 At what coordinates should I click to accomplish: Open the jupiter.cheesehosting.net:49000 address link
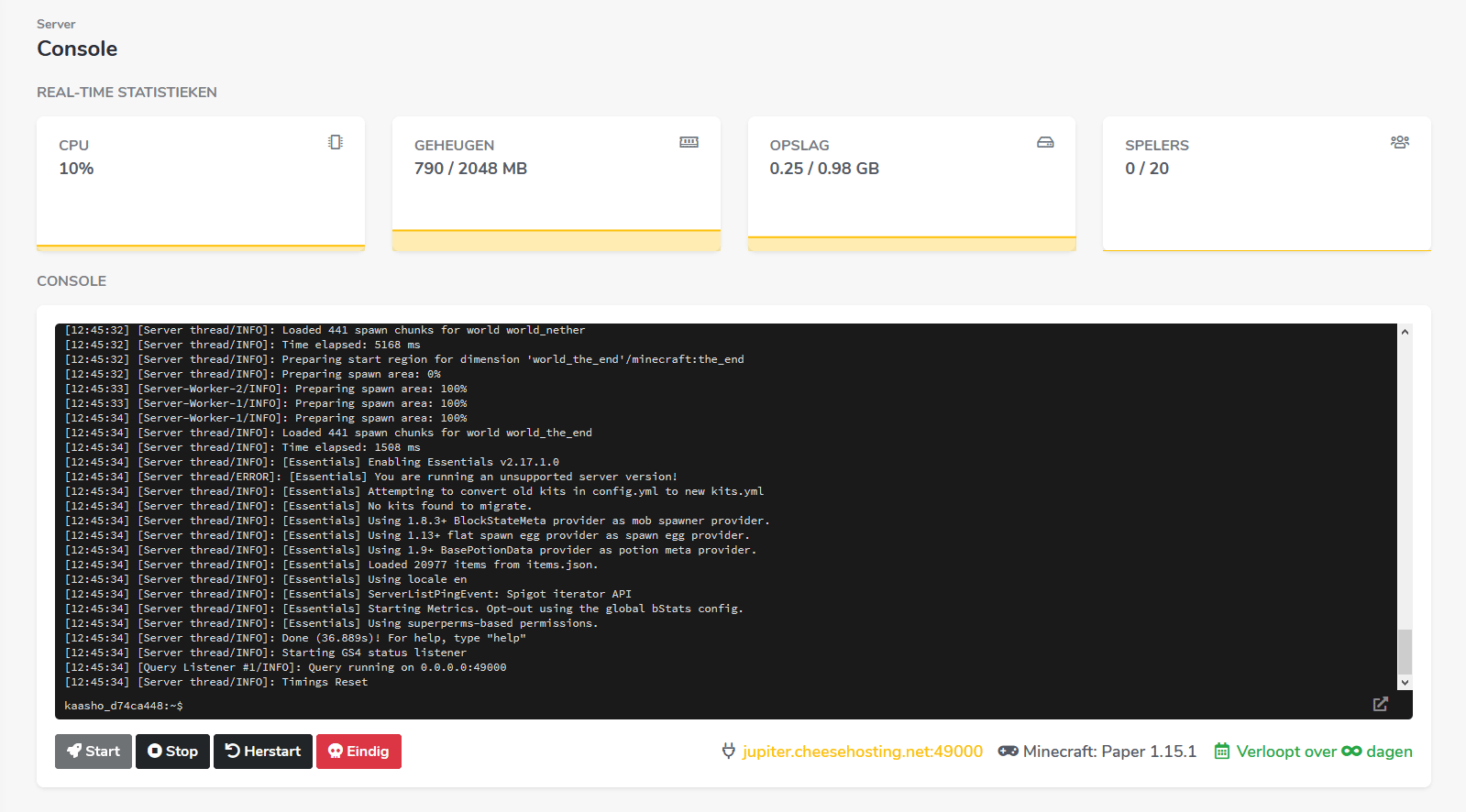[862, 752]
